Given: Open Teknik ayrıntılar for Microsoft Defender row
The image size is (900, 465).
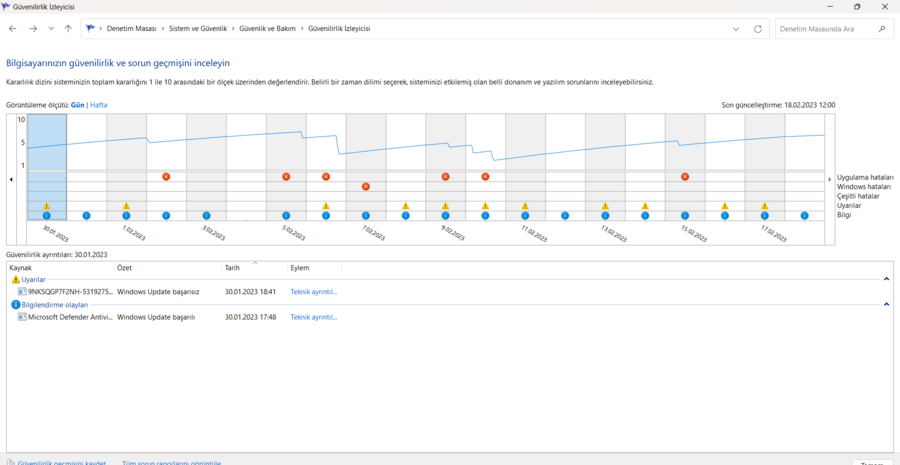Looking at the screenshot, I should coord(314,317).
